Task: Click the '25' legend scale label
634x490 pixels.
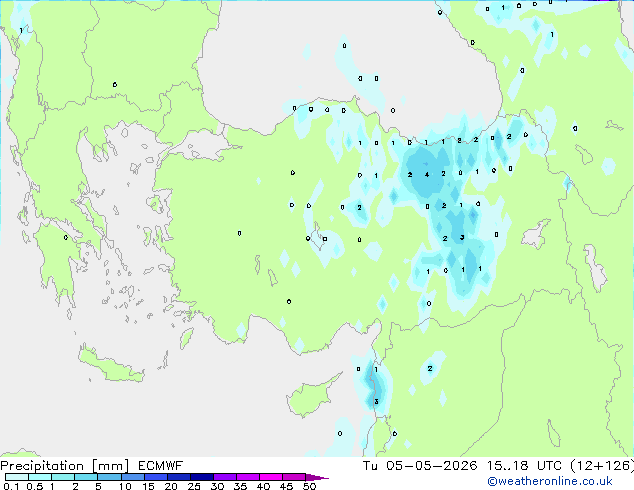Action: (x=194, y=486)
